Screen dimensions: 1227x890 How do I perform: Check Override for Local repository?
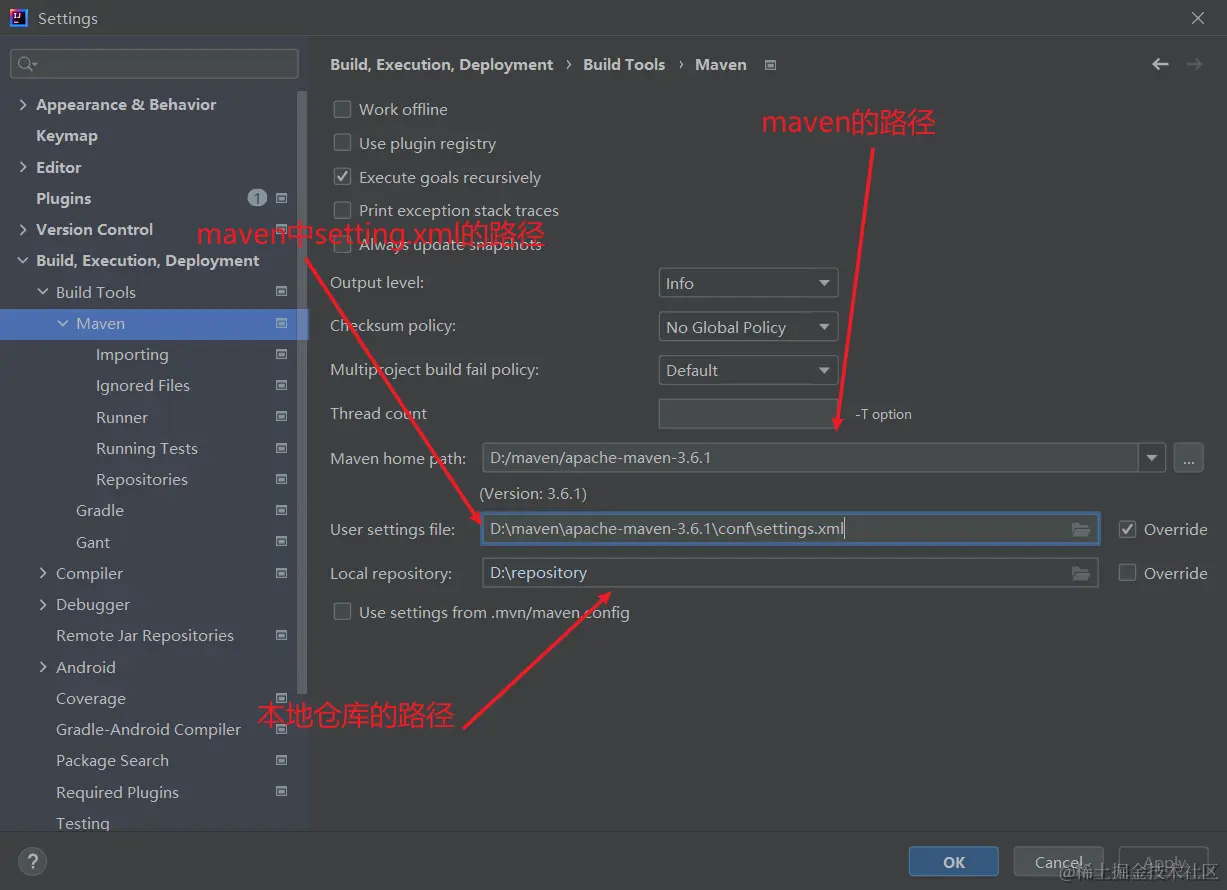point(1127,573)
